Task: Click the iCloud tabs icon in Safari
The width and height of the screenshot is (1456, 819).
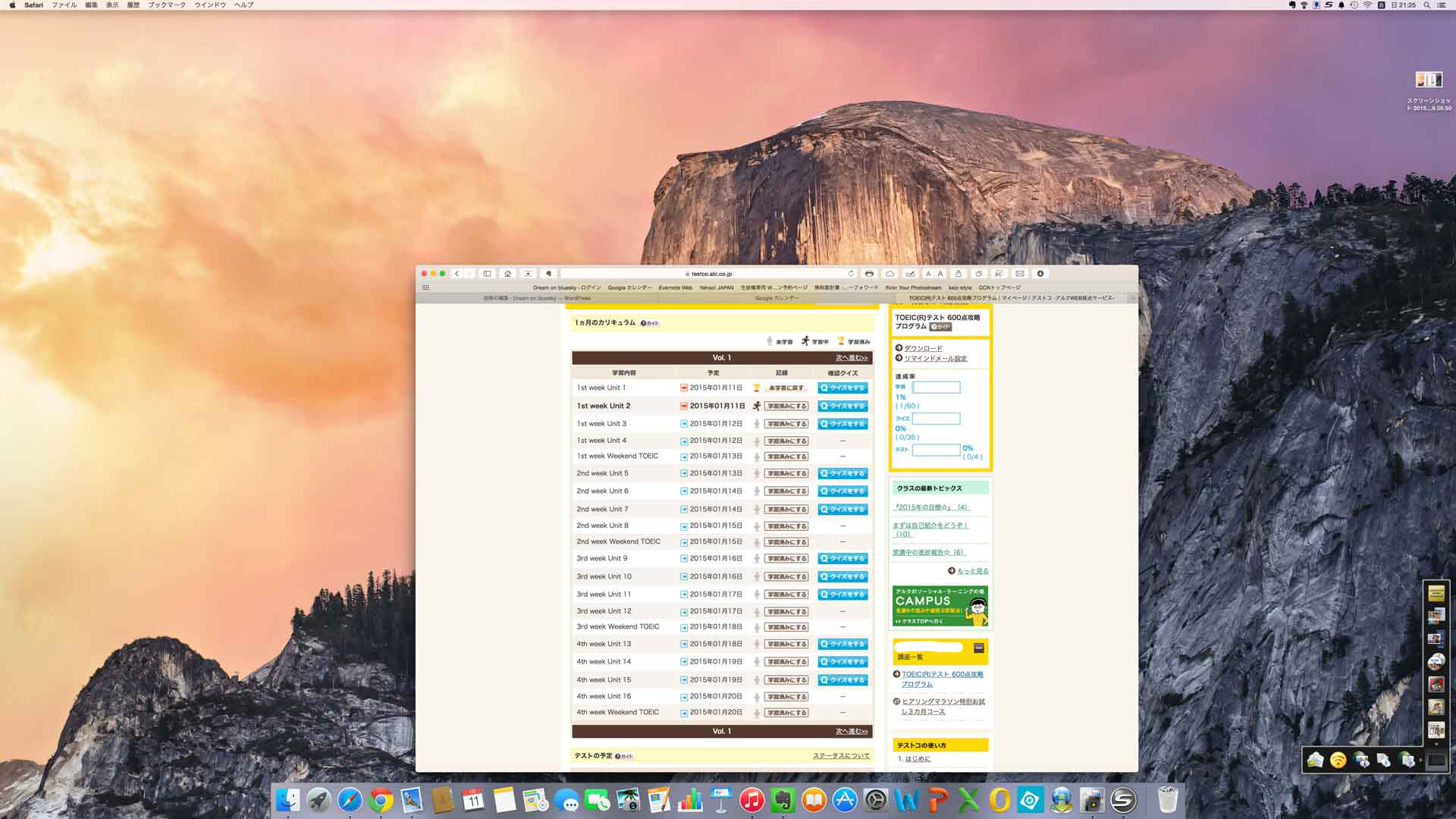Action: [x=890, y=274]
